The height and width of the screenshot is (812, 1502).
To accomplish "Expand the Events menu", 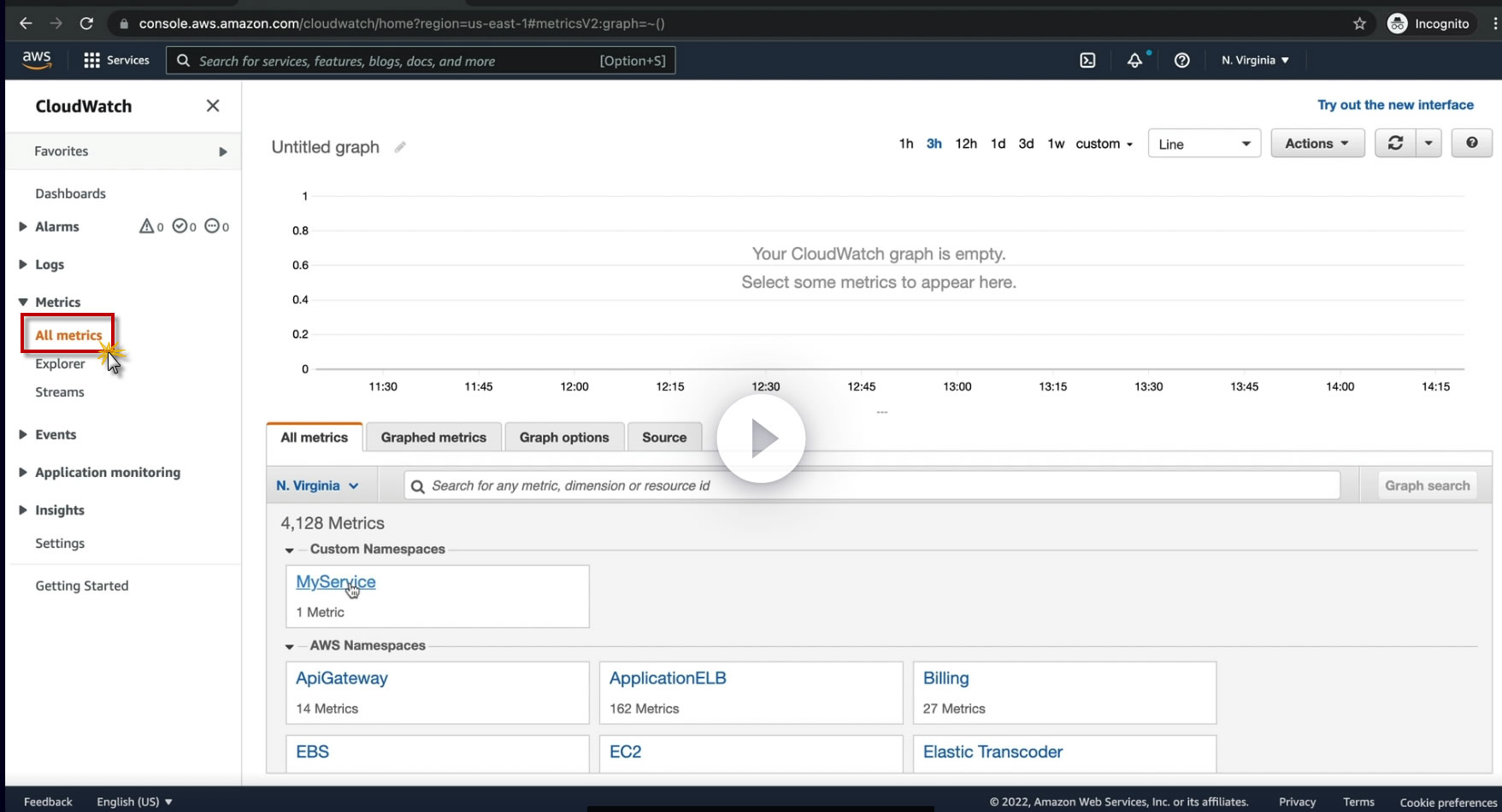I will click(23, 434).
